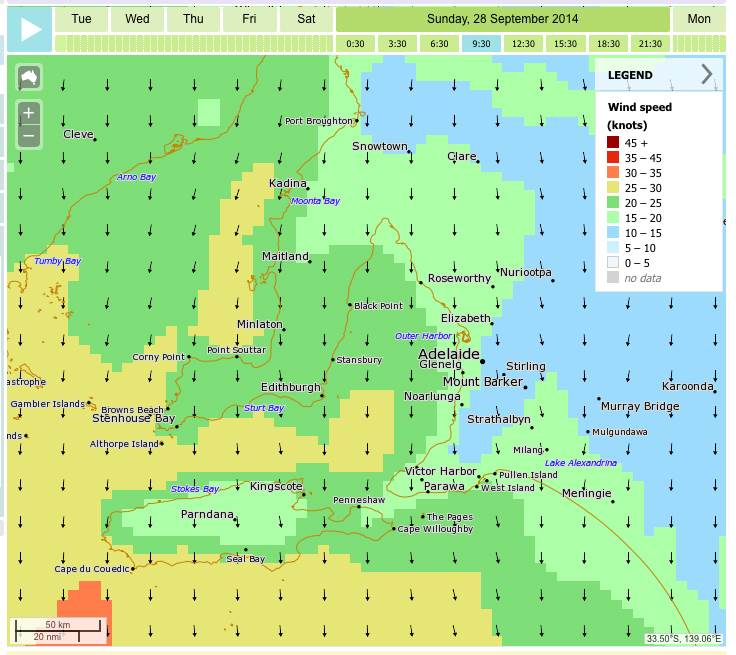Select the 0:30 time step
Image resolution: width=736 pixels, height=655 pixels.
(x=355, y=44)
